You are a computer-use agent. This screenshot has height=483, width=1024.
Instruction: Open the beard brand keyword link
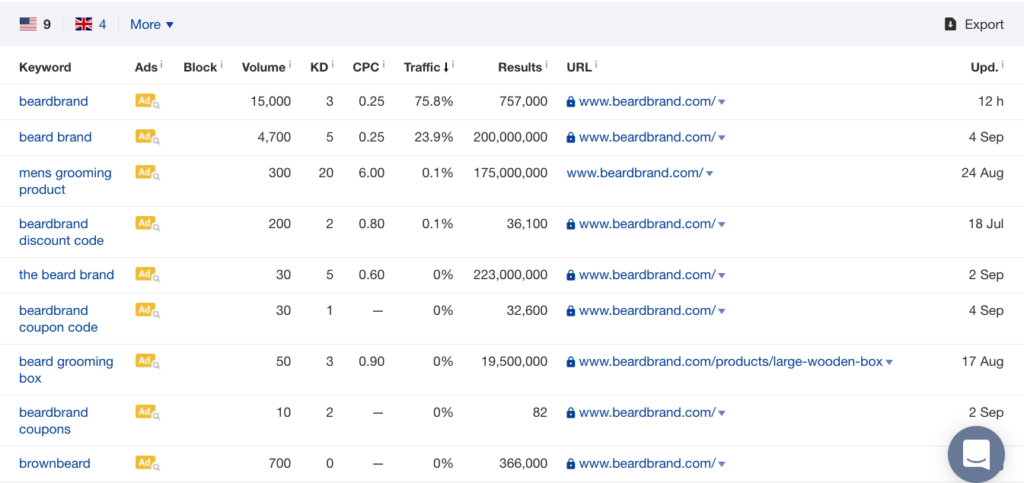click(x=56, y=137)
